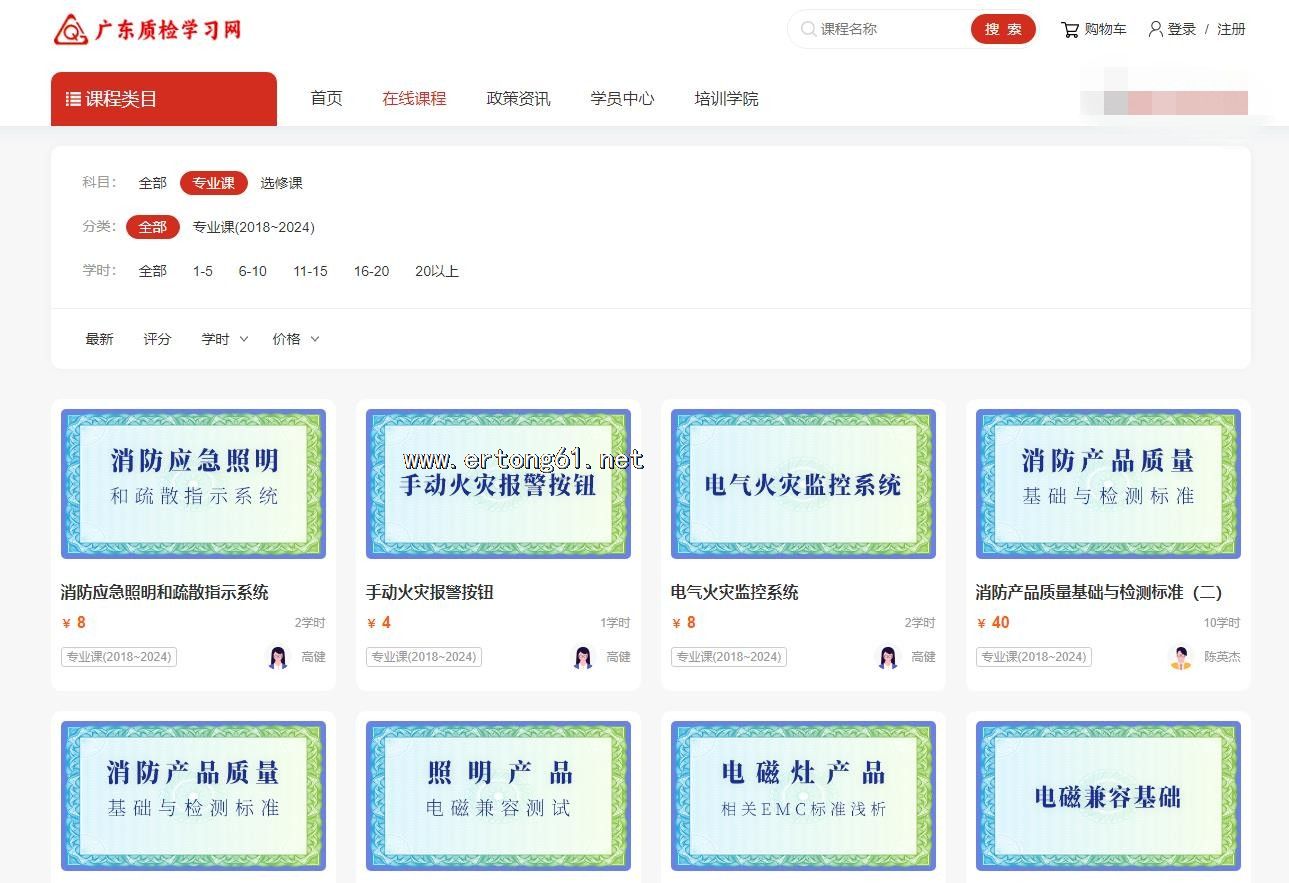Click 高健 avatar on 手动火灾报警按钮 card

583,657
